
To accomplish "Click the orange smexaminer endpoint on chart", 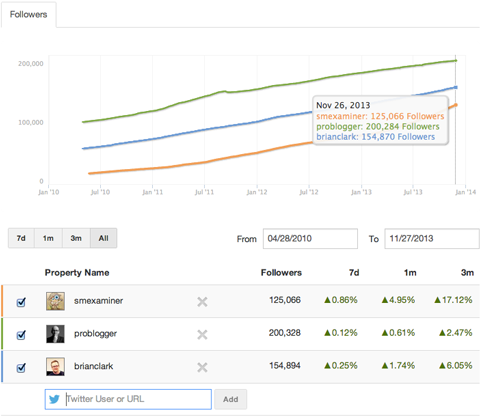I will tap(456, 105).
